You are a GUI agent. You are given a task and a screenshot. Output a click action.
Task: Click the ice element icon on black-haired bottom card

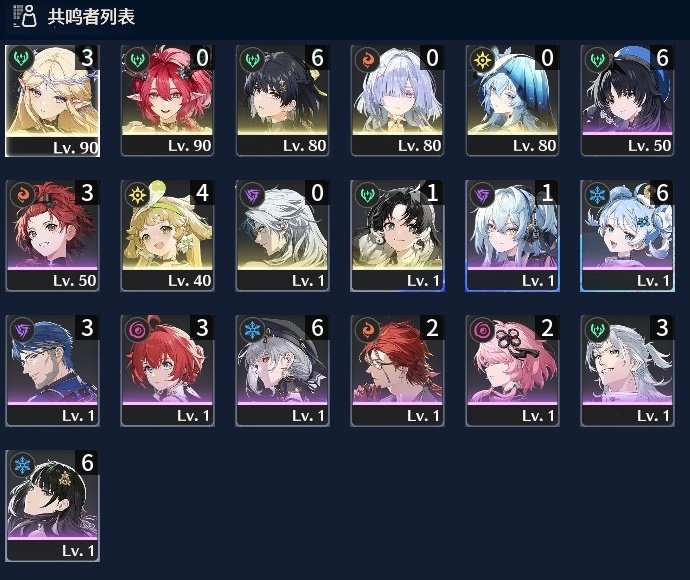coord(22,464)
